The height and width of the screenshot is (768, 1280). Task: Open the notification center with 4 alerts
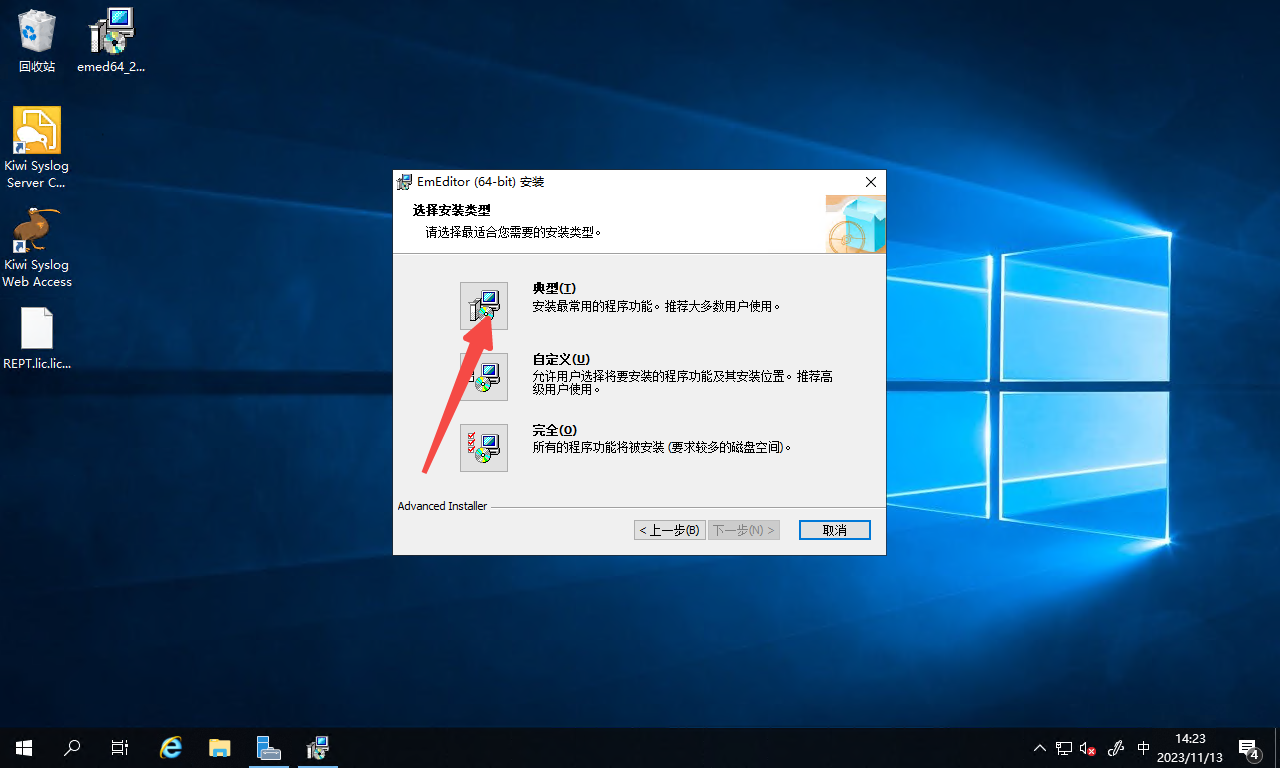pyautogui.click(x=1248, y=748)
